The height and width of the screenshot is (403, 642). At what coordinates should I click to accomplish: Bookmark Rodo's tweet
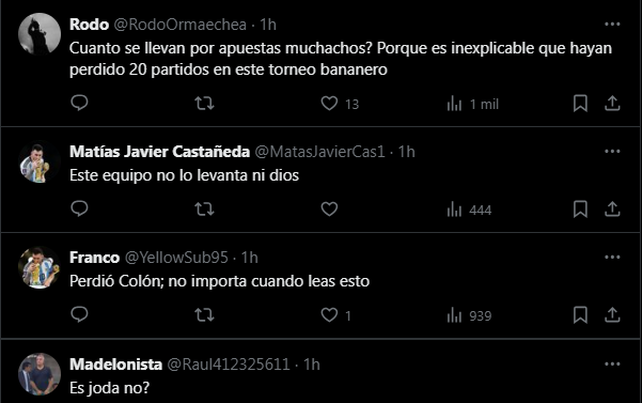[x=580, y=103]
